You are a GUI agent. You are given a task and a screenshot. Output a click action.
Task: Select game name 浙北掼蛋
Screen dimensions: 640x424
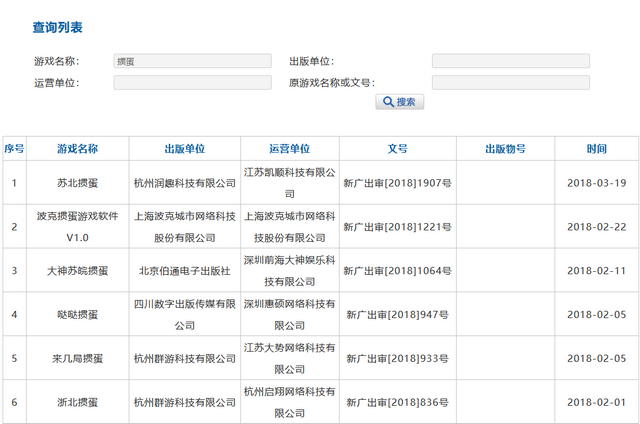(78, 402)
